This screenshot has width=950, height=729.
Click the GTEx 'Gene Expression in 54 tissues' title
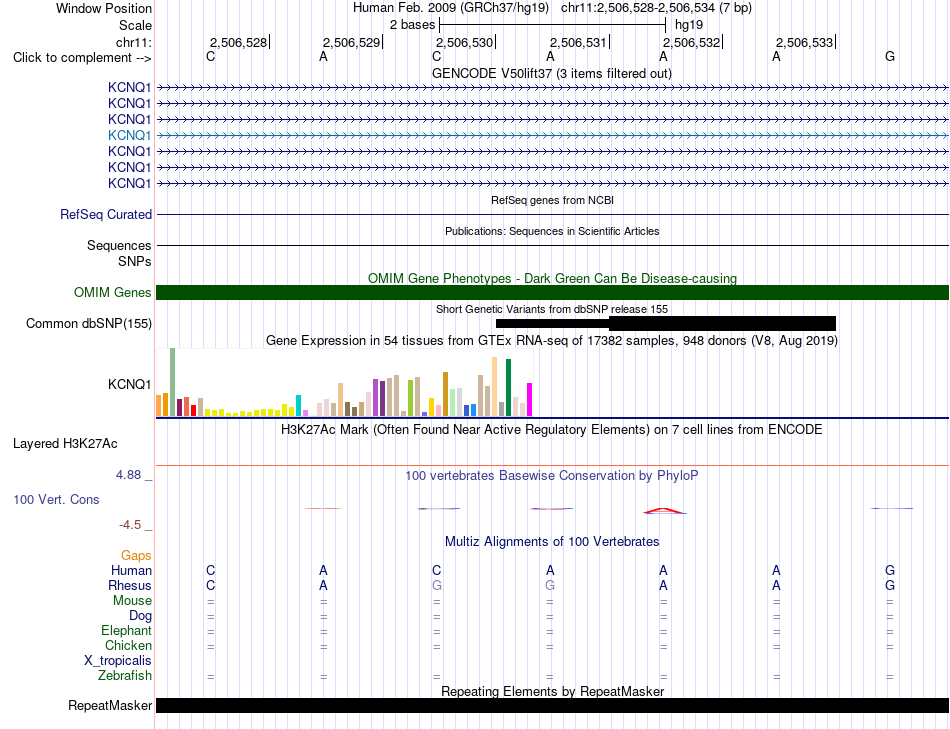tap(552, 341)
